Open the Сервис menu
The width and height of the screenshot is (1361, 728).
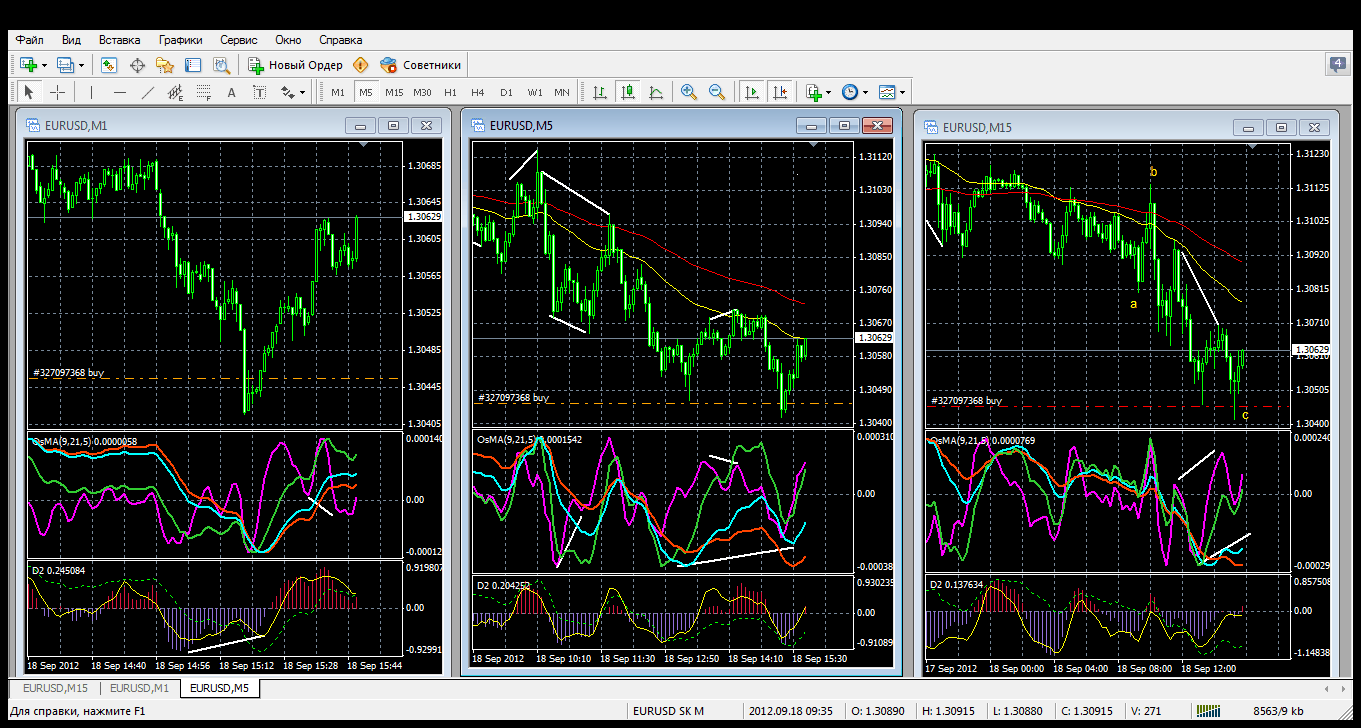point(238,40)
